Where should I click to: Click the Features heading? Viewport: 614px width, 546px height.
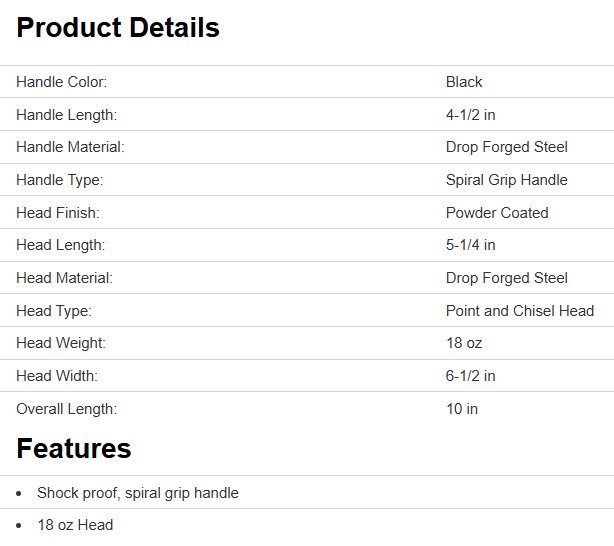click(x=74, y=448)
